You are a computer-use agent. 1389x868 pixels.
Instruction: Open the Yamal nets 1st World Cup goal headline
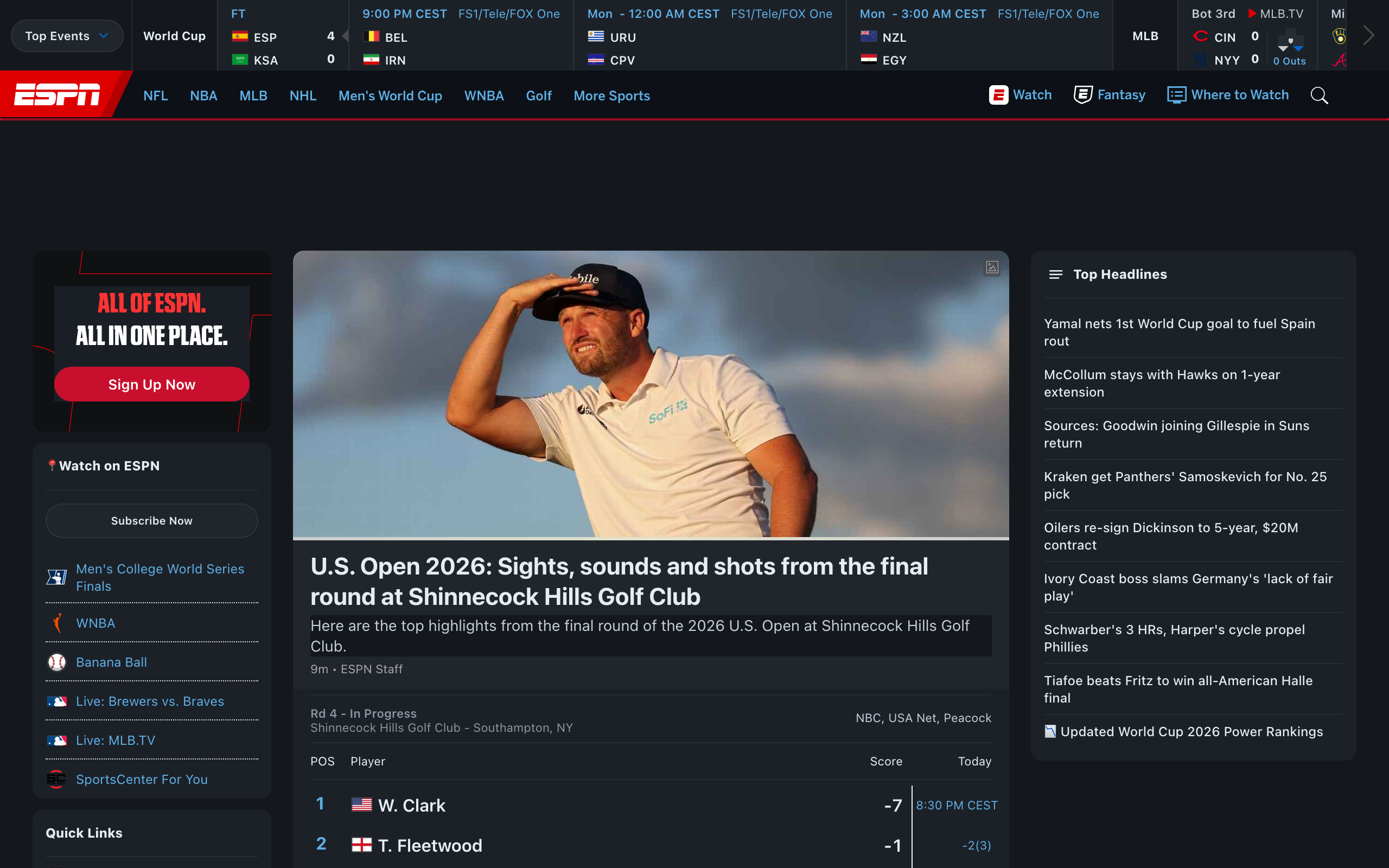(x=1179, y=332)
